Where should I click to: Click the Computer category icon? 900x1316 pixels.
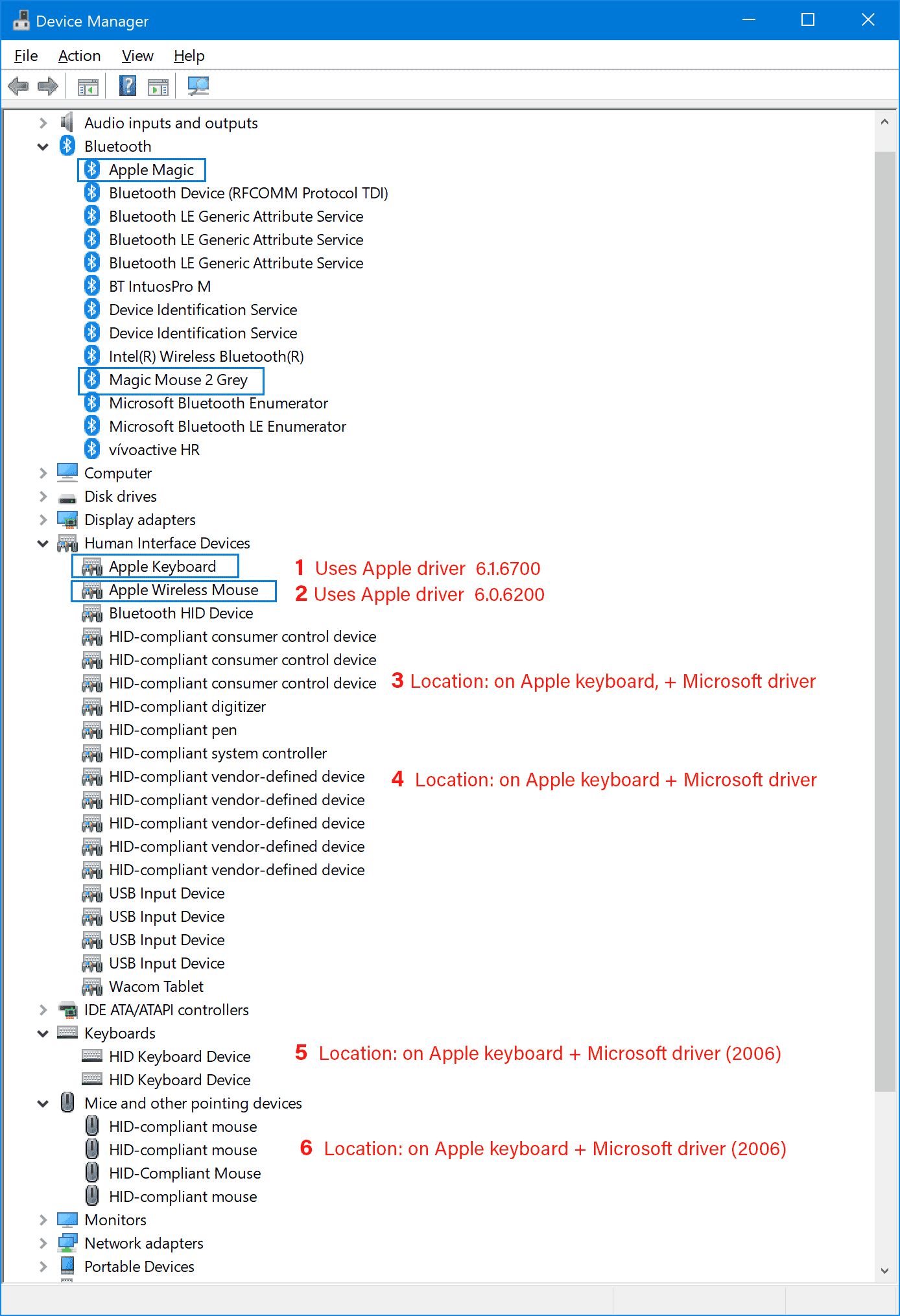coord(67,473)
